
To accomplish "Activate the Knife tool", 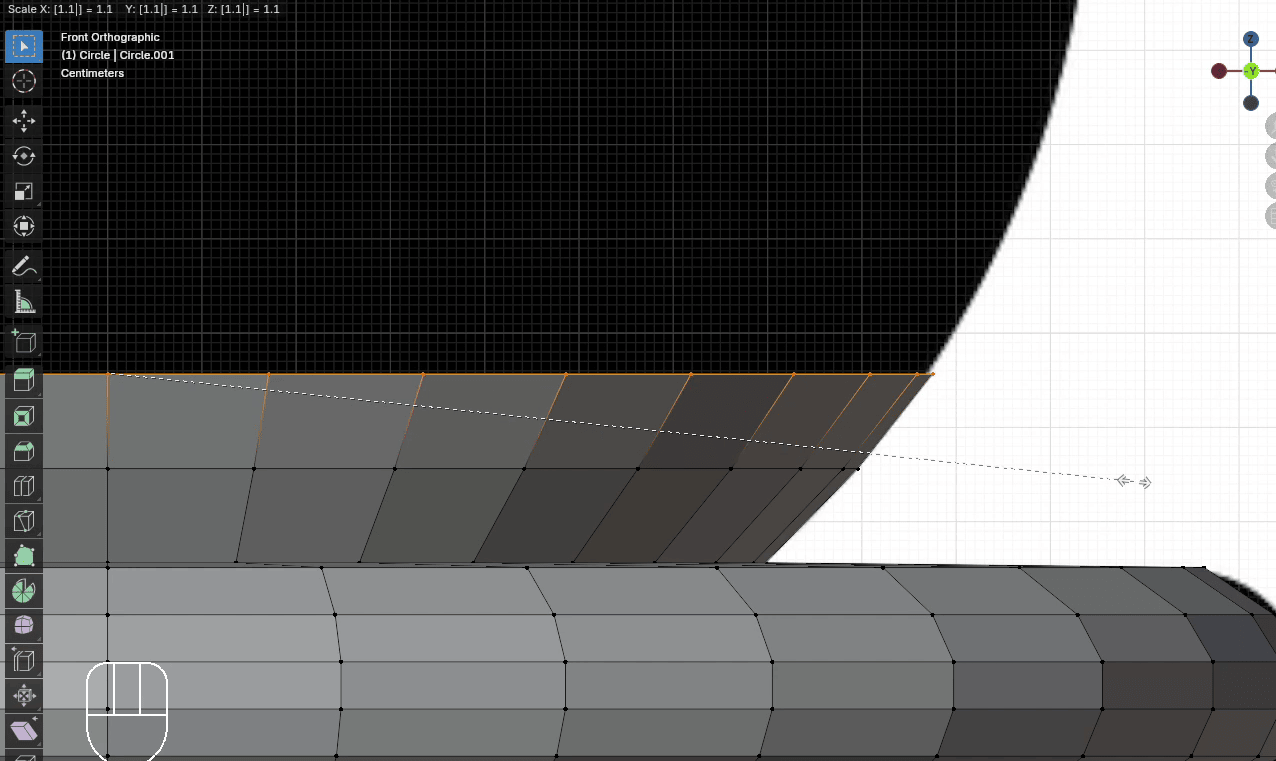I will coord(24,521).
